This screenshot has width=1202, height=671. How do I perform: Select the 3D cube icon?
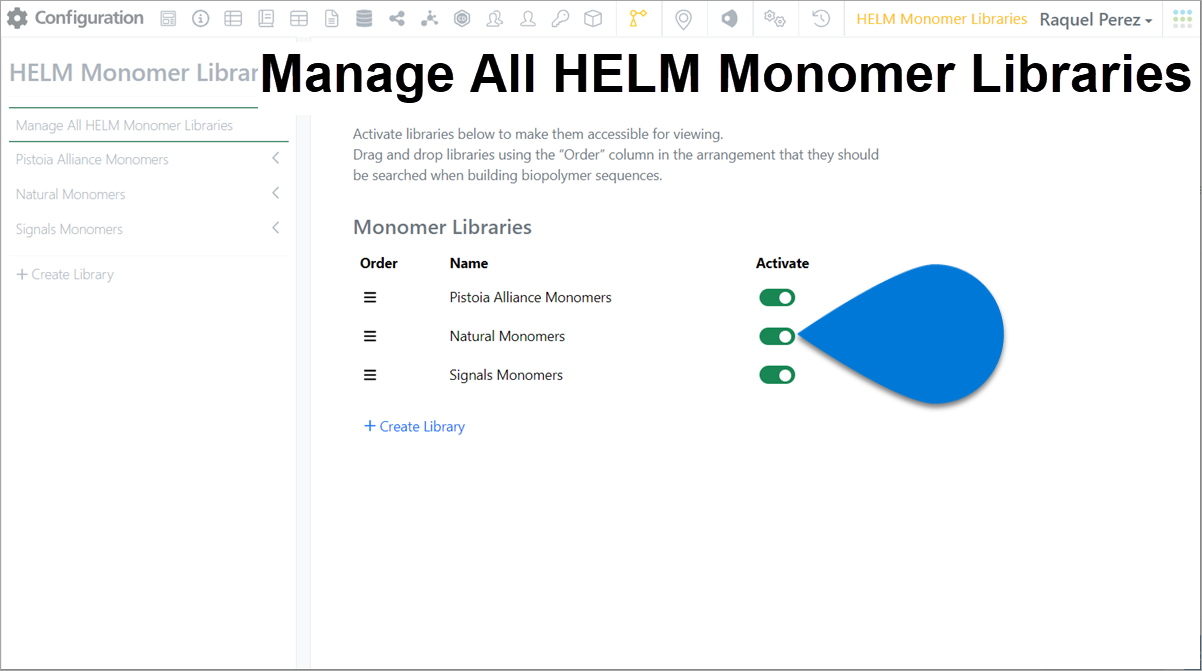[x=593, y=19]
